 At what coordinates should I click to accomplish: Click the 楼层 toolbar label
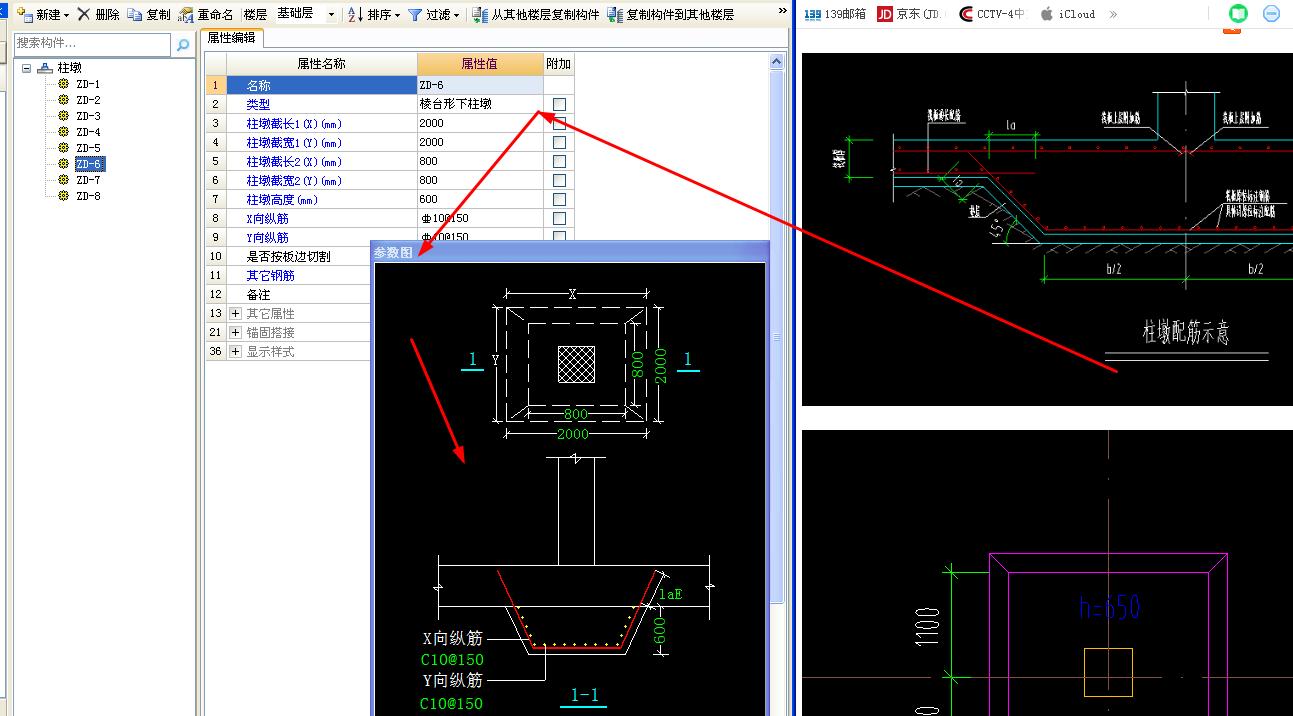[256, 14]
